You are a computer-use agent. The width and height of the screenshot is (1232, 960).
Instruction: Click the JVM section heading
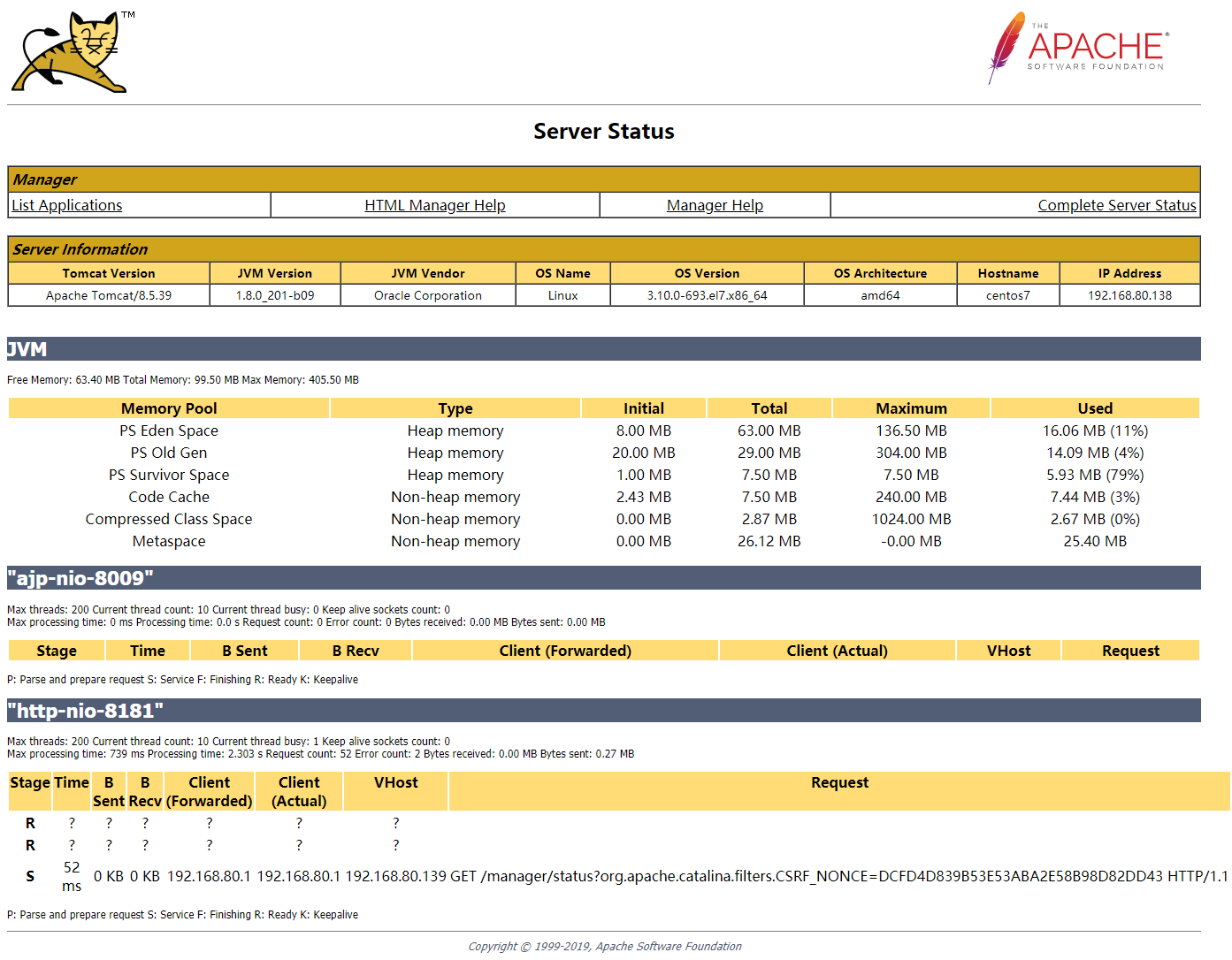(x=604, y=349)
